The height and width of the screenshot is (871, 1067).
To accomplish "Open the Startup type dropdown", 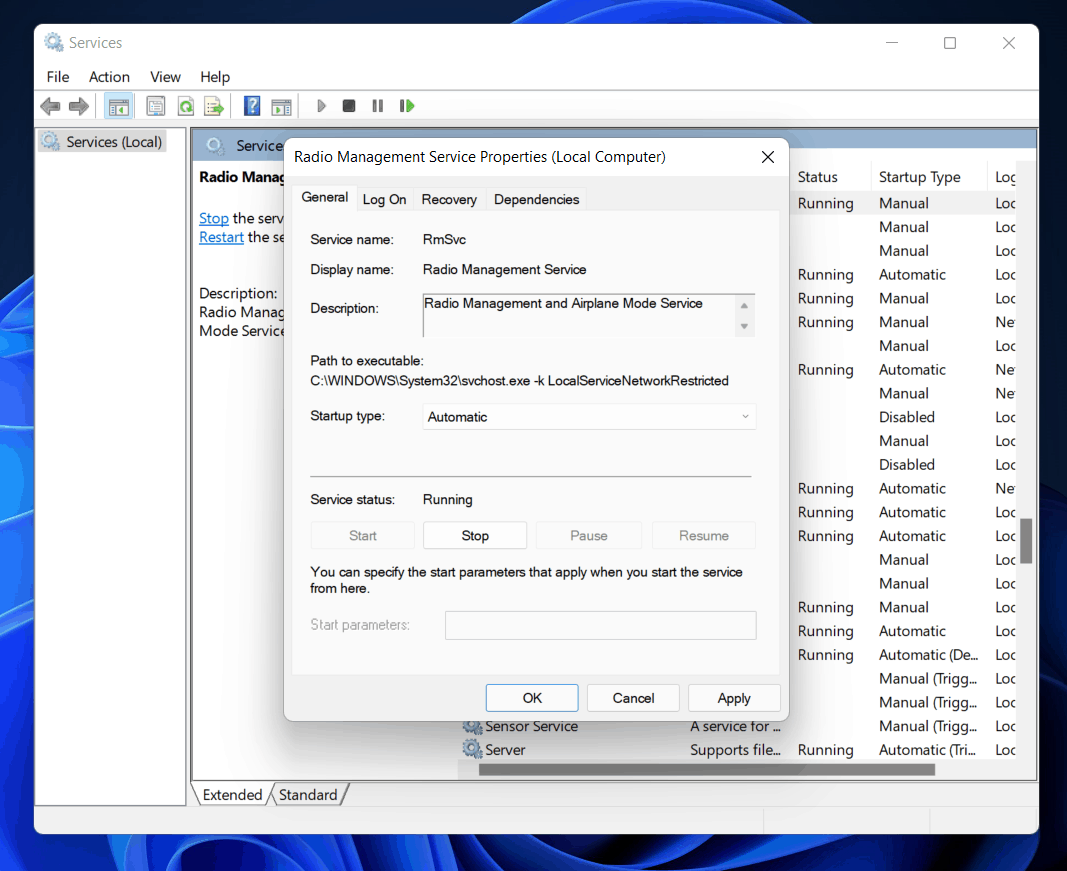I will (589, 417).
